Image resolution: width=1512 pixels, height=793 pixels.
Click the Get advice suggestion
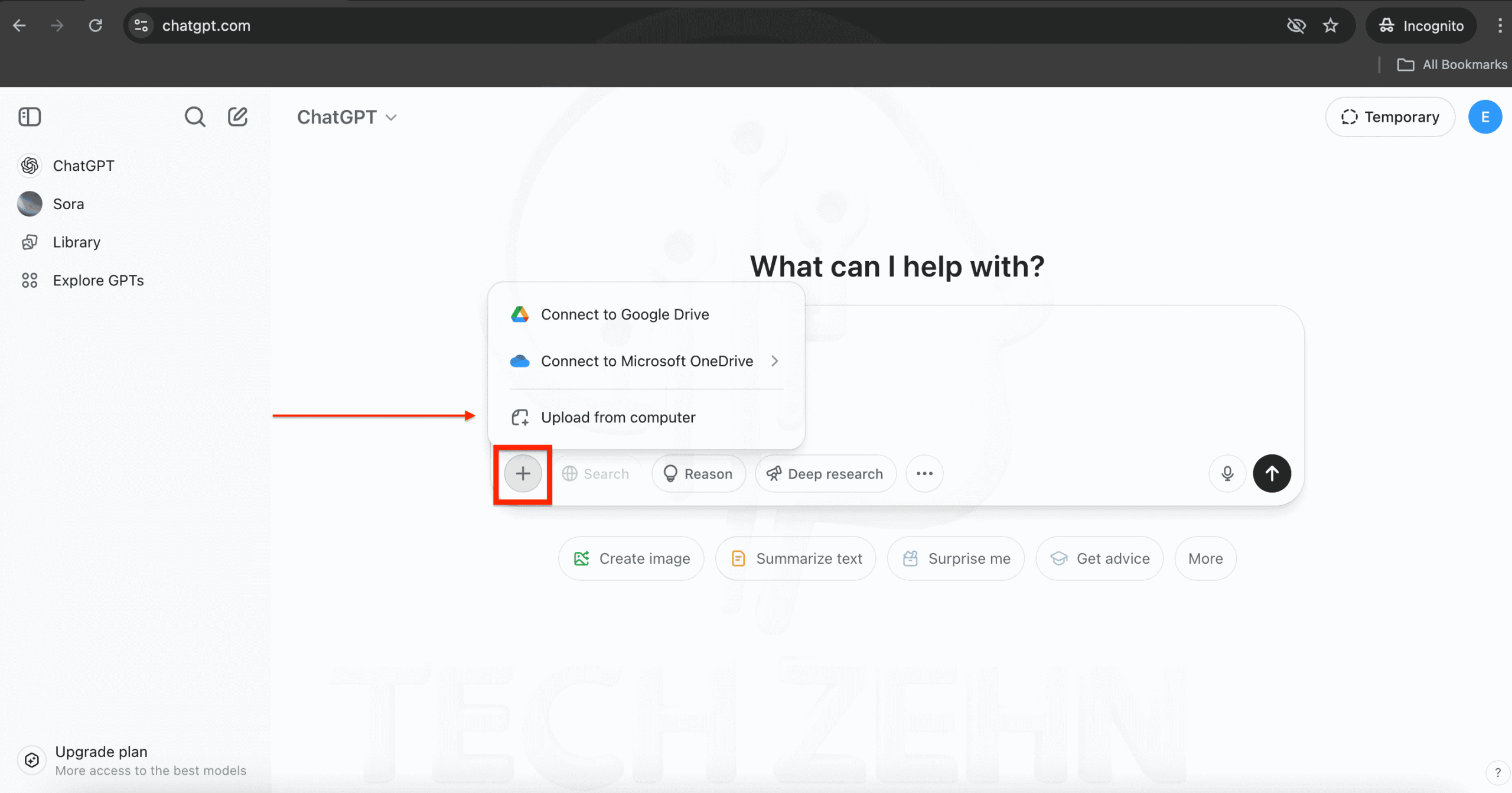(1099, 558)
